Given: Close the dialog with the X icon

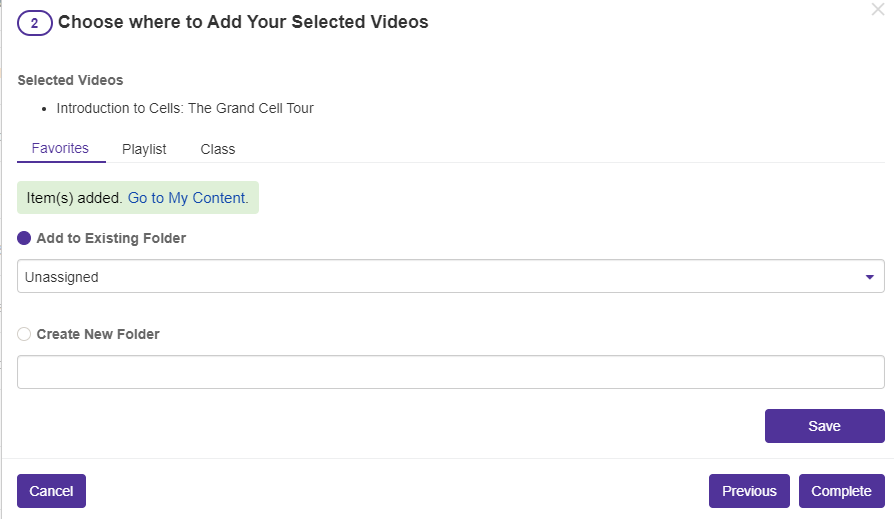Looking at the screenshot, I should click(878, 9).
